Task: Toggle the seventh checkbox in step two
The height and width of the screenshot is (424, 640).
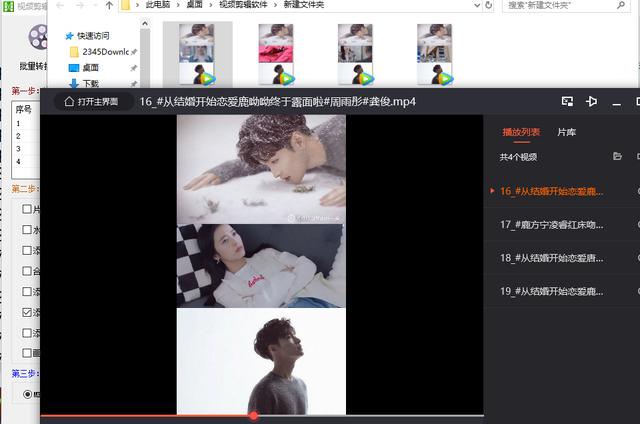Action: coord(27,333)
